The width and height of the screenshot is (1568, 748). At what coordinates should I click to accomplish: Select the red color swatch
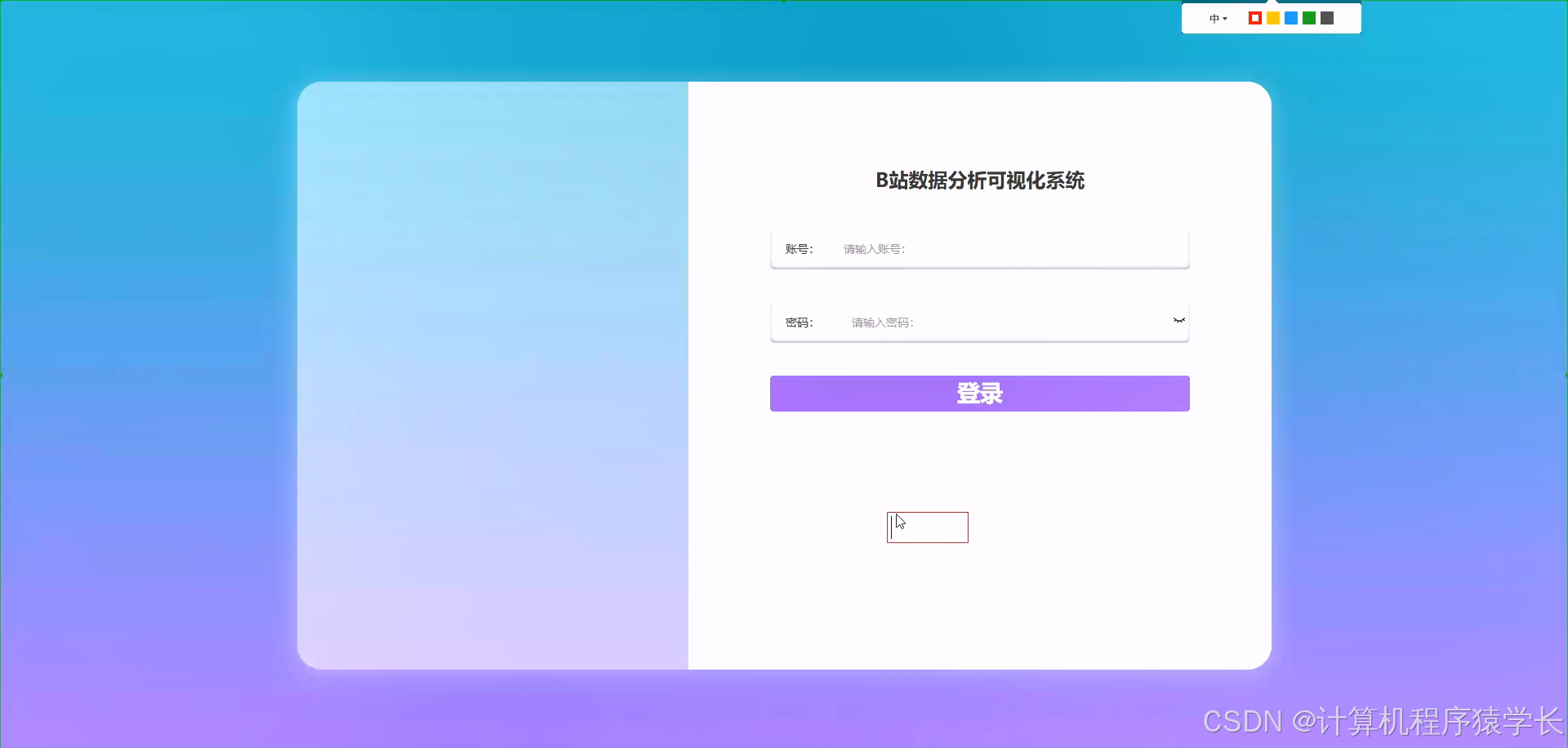[1255, 18]
